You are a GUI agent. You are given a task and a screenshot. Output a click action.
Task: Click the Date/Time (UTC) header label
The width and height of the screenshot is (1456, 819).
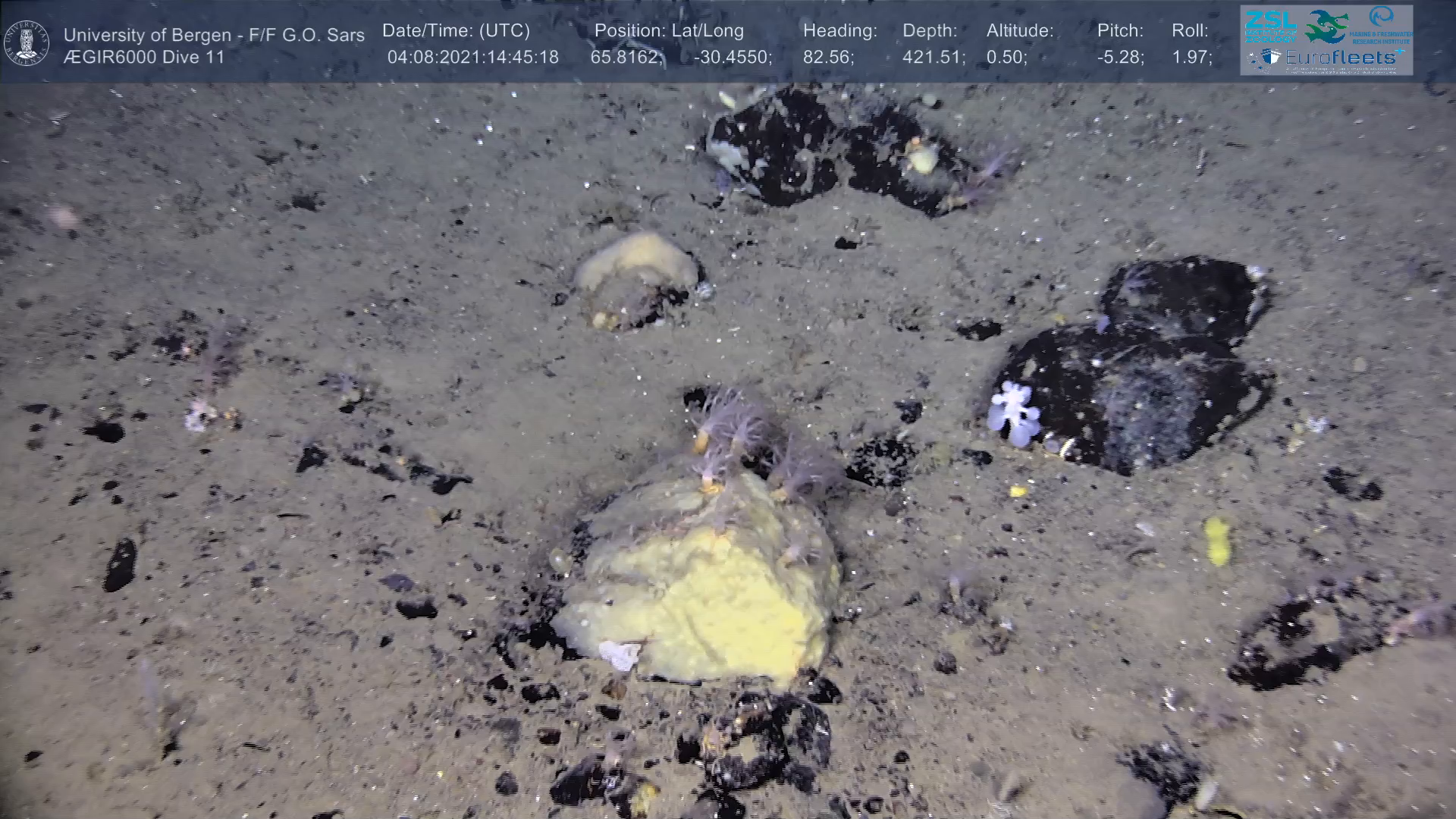(x=456, y=31)
